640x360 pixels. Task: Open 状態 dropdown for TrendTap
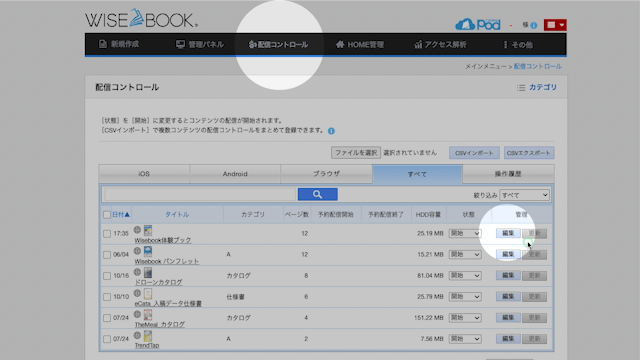[x=465, y=339]
